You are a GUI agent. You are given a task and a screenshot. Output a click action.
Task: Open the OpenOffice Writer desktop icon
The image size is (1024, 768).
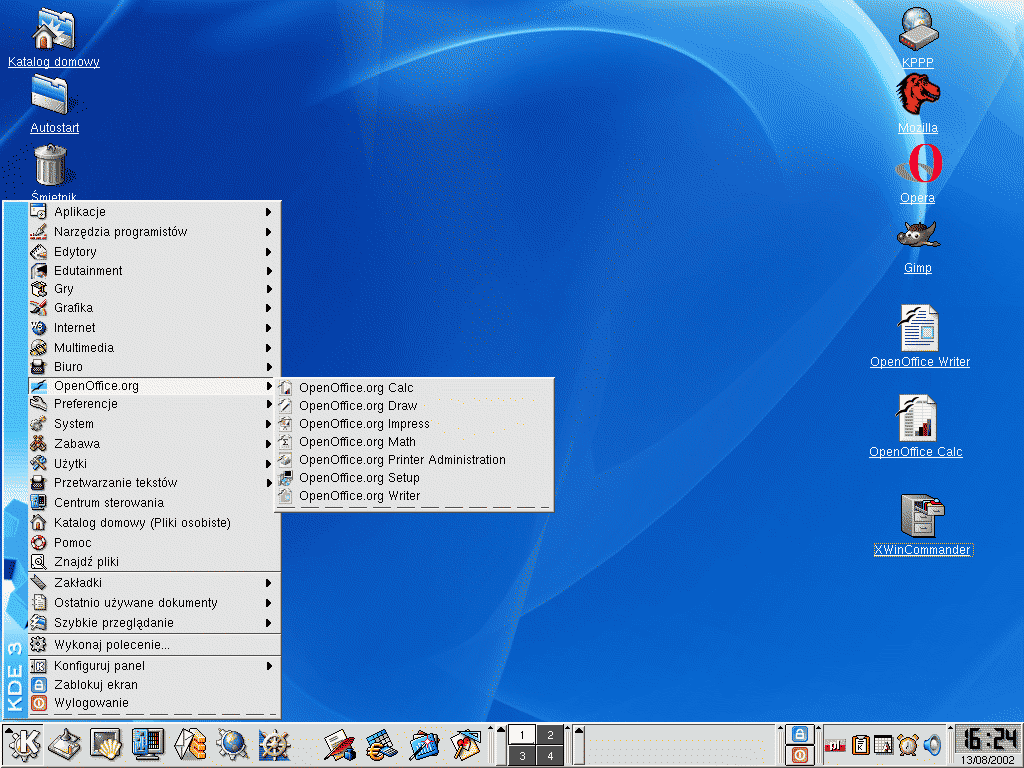(x=920, y=336)
